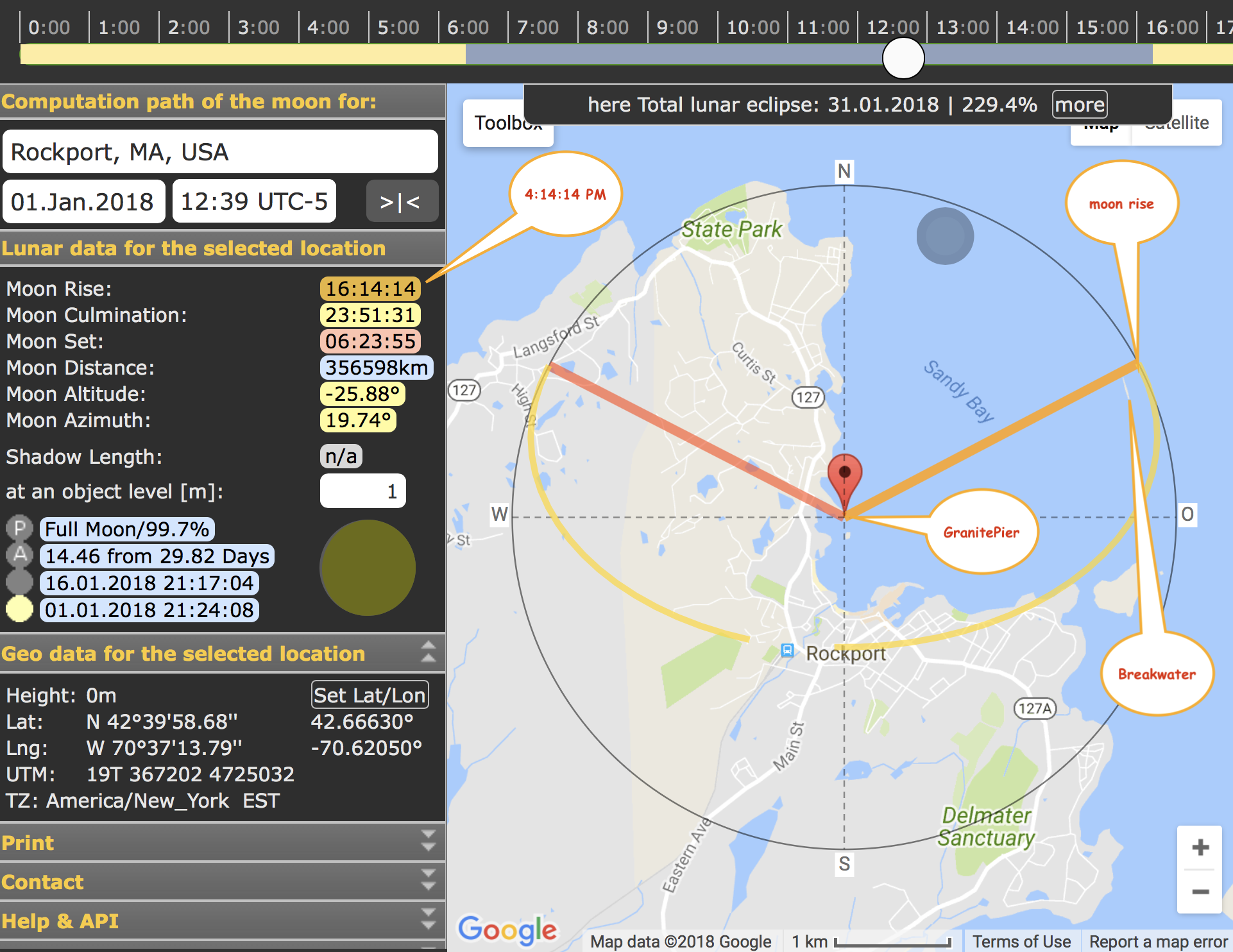The height and width of the screenshot is (952, 1233).
Task: Expand the Print section
Action: 428,841
